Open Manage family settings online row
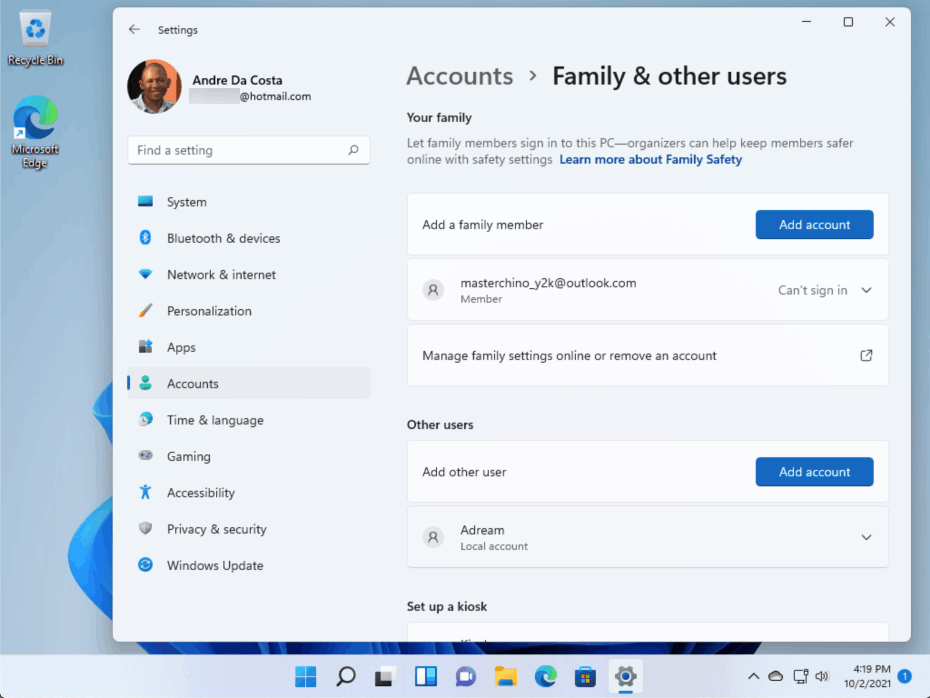The width and height of the screenshot is (930, 698). pos(648,355)
